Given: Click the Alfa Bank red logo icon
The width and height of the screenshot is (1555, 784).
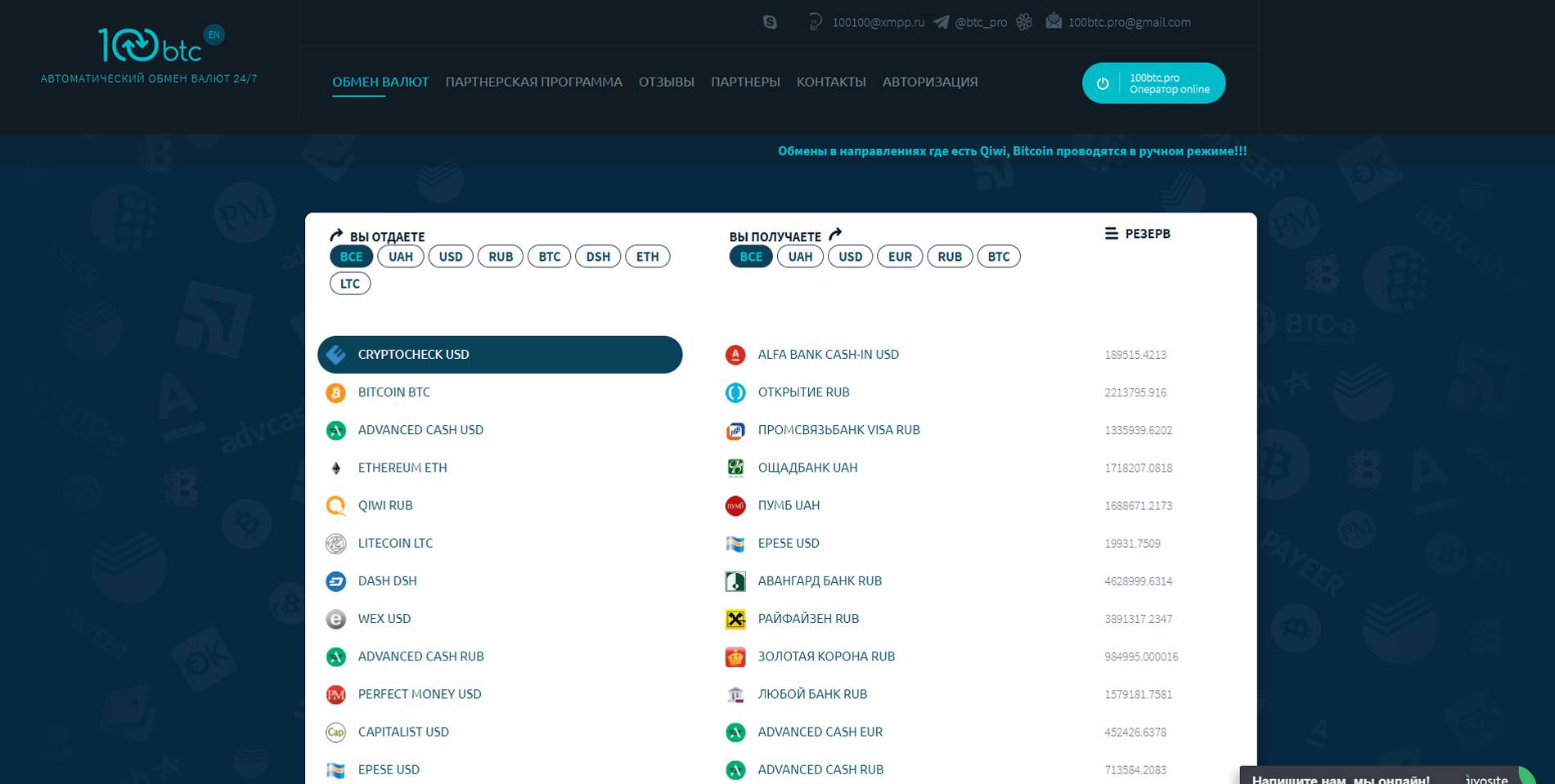Looking at the screenshot, I should pos(735,355).
